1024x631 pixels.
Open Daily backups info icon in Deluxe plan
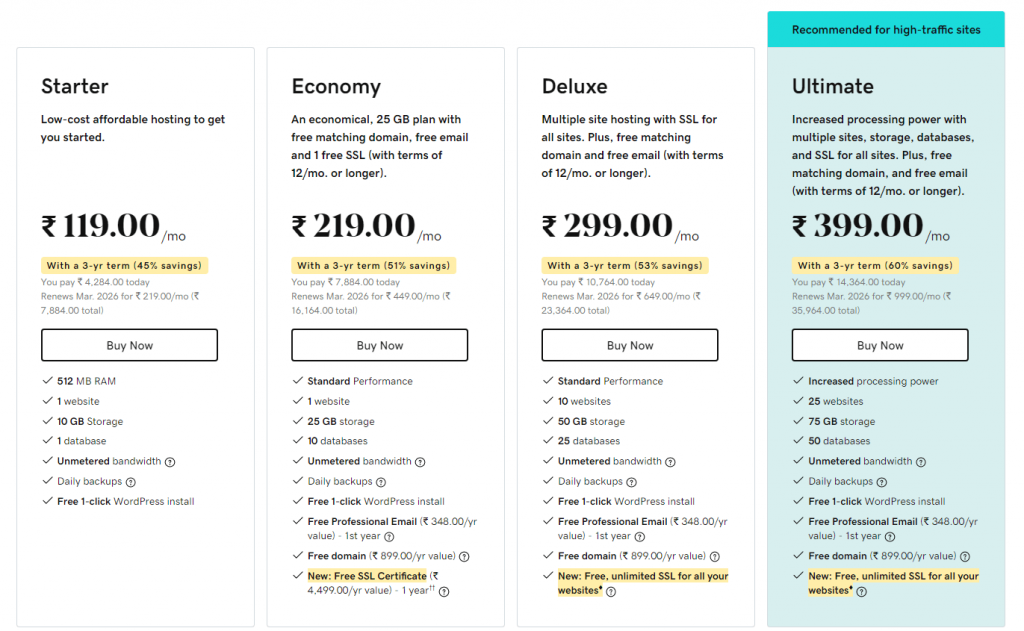pos(632,482)
